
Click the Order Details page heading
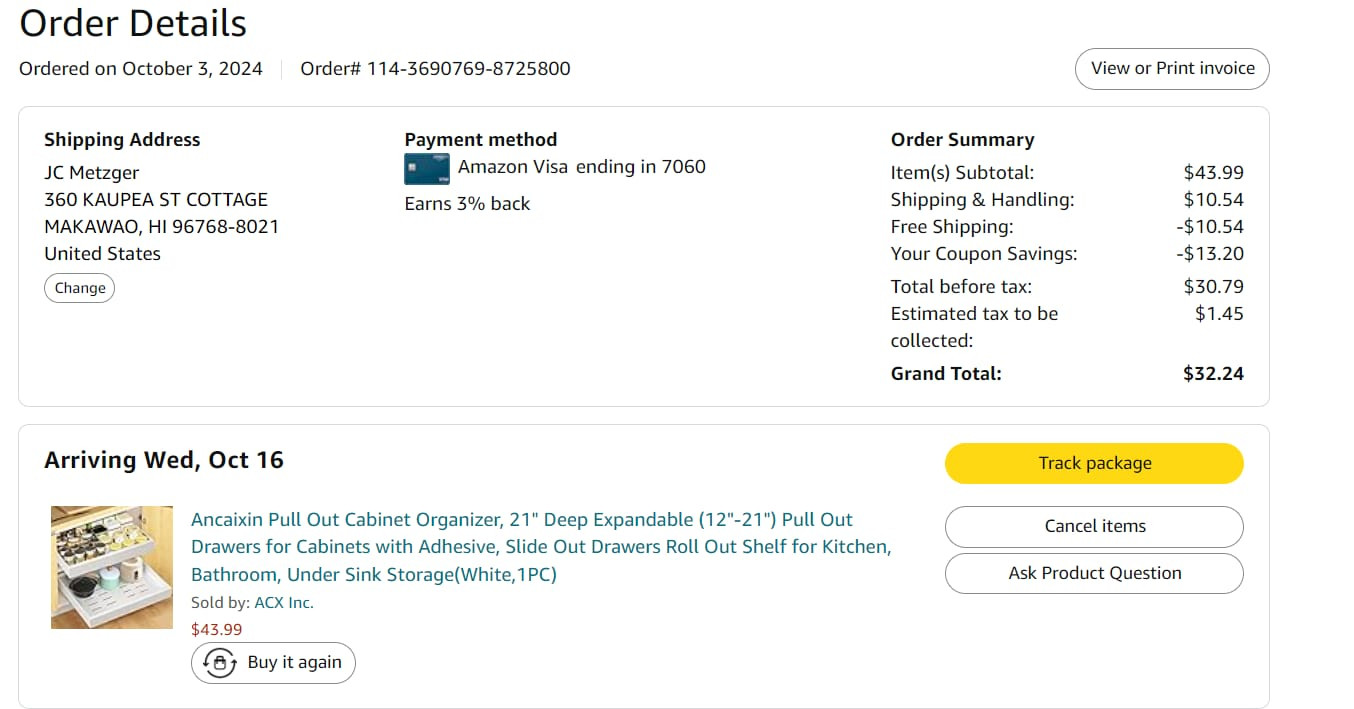click(x=133, y=23)
